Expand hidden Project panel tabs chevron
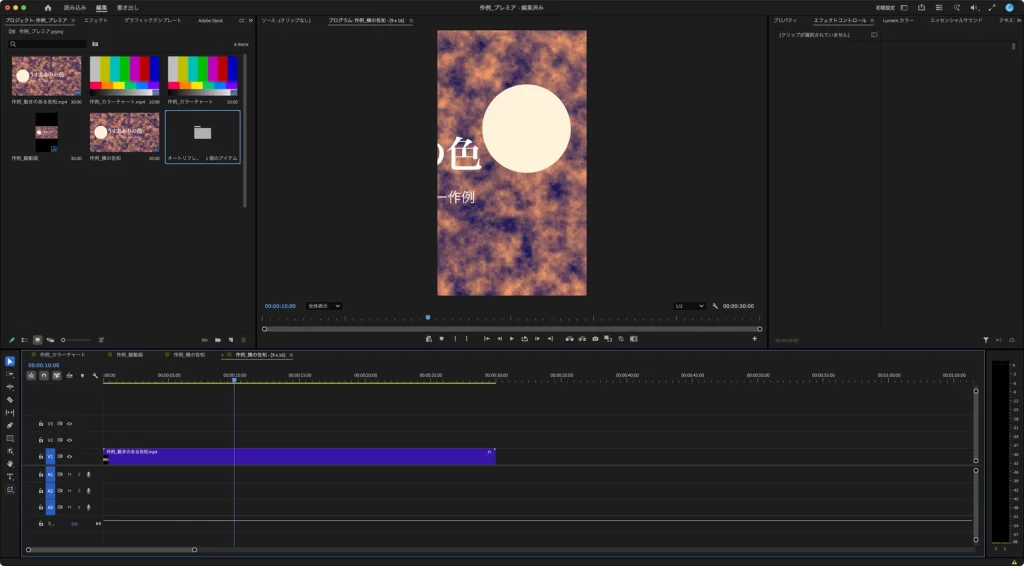 (x=251, y=20)
